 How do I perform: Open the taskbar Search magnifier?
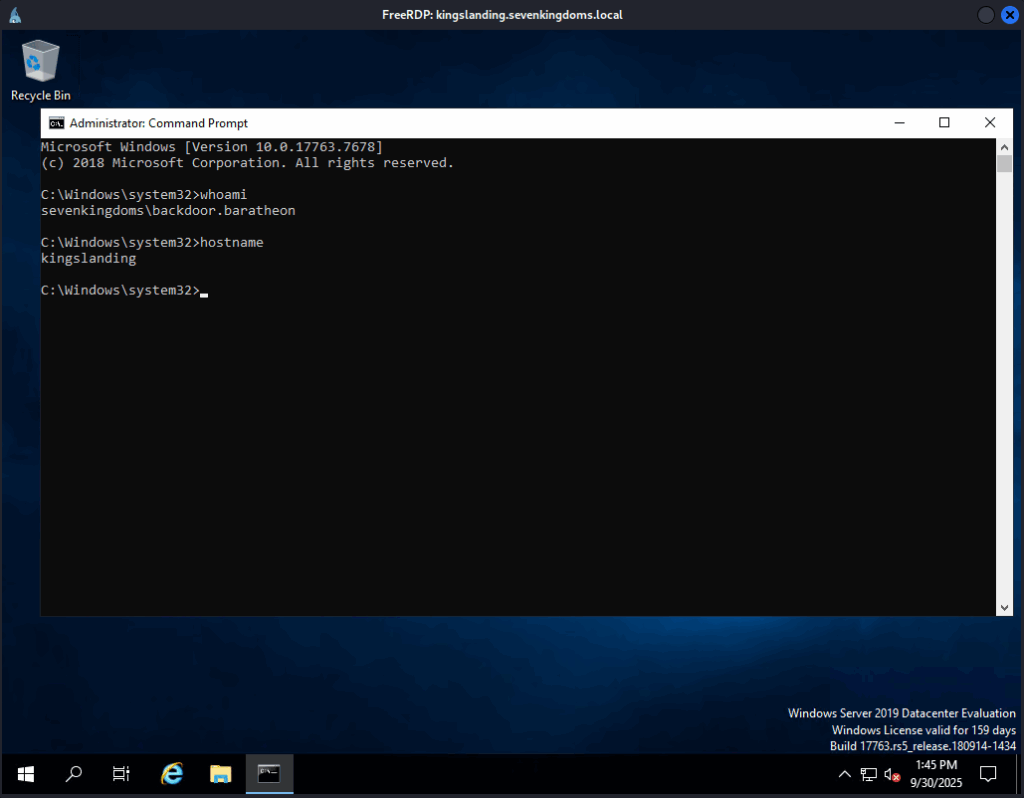point(74,773)
